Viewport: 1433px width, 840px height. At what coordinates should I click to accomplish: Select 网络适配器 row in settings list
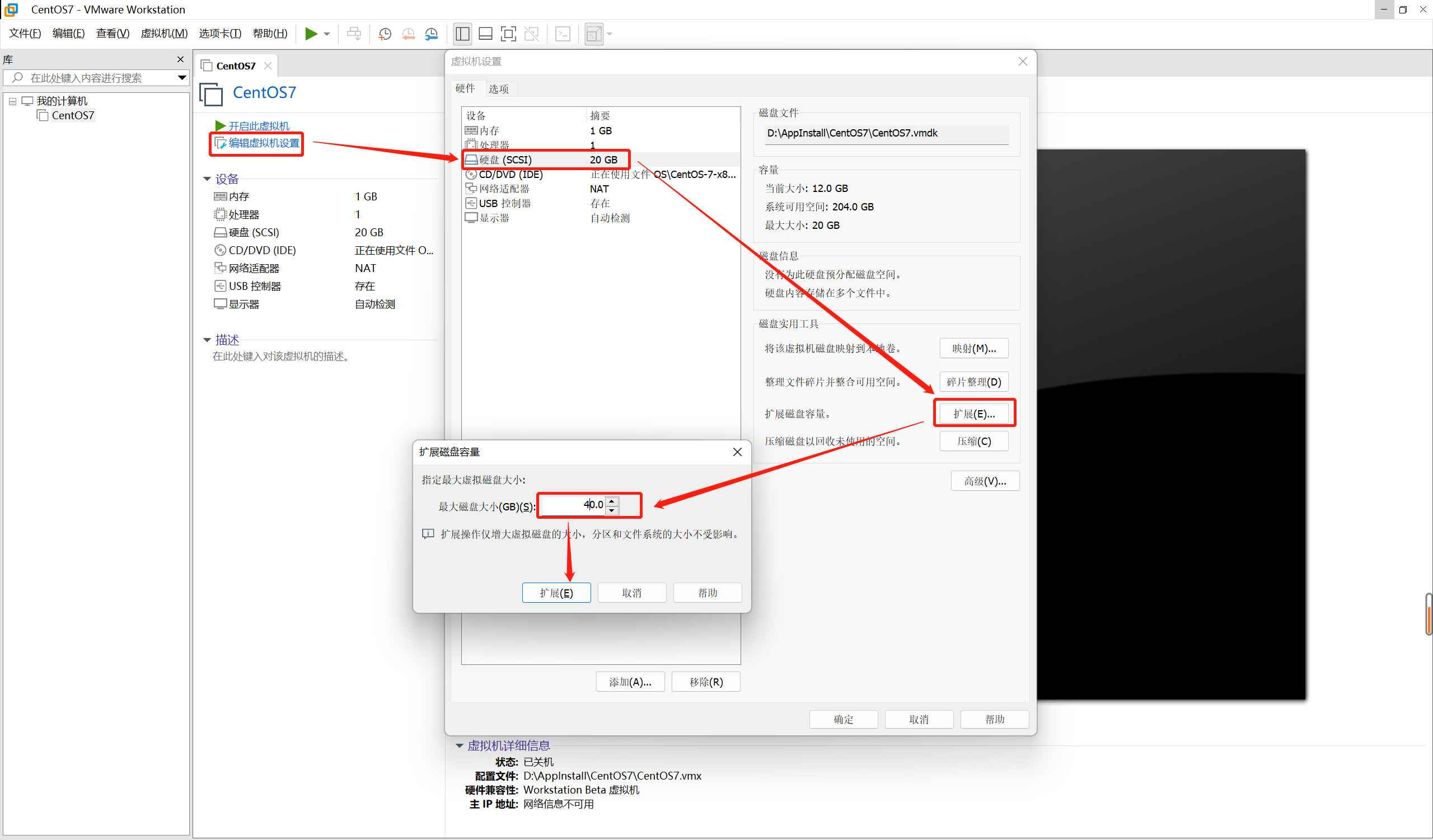[x=601, y=189]
